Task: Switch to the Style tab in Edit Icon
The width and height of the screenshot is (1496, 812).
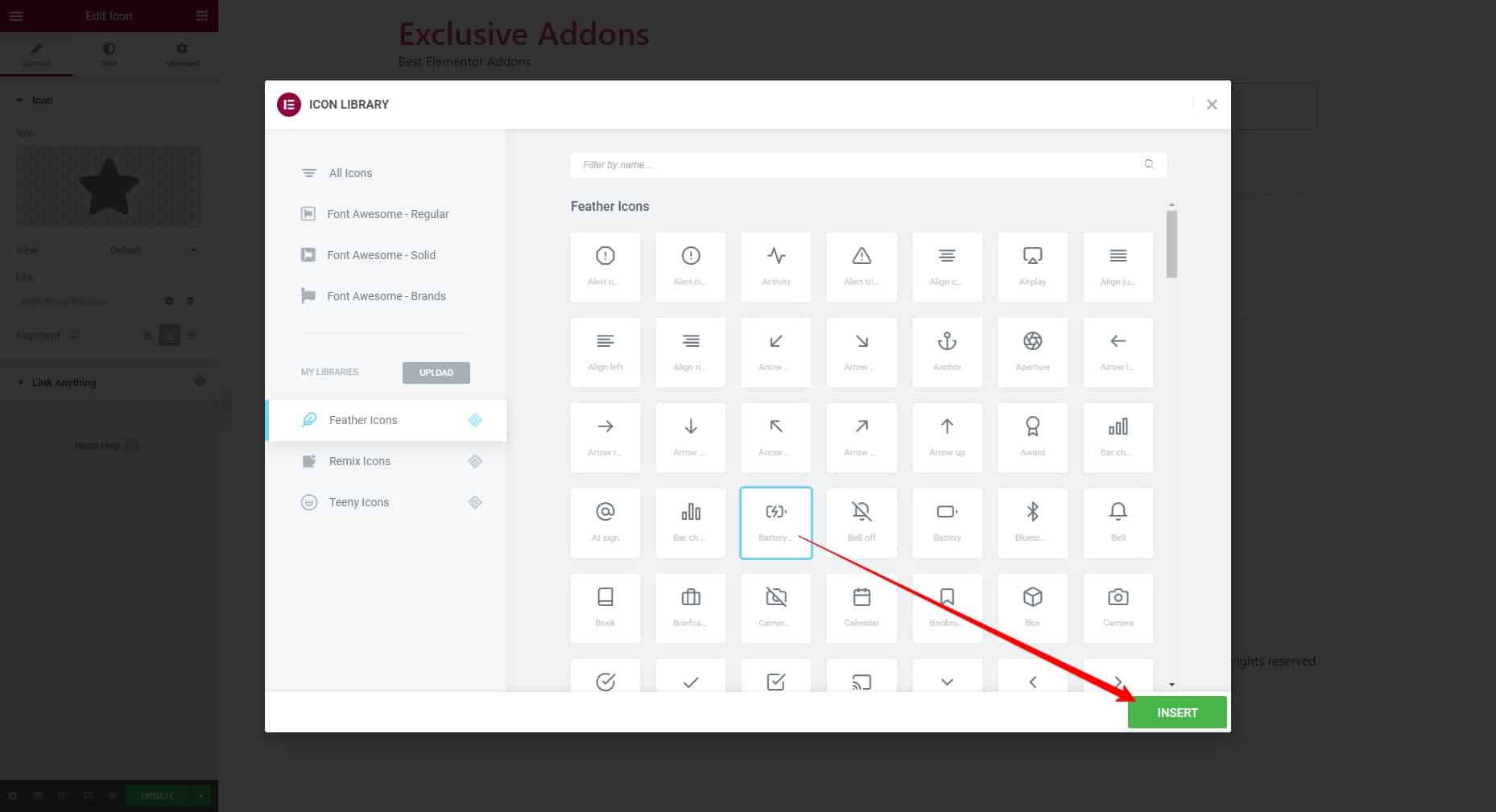Action: coord(109,55)
